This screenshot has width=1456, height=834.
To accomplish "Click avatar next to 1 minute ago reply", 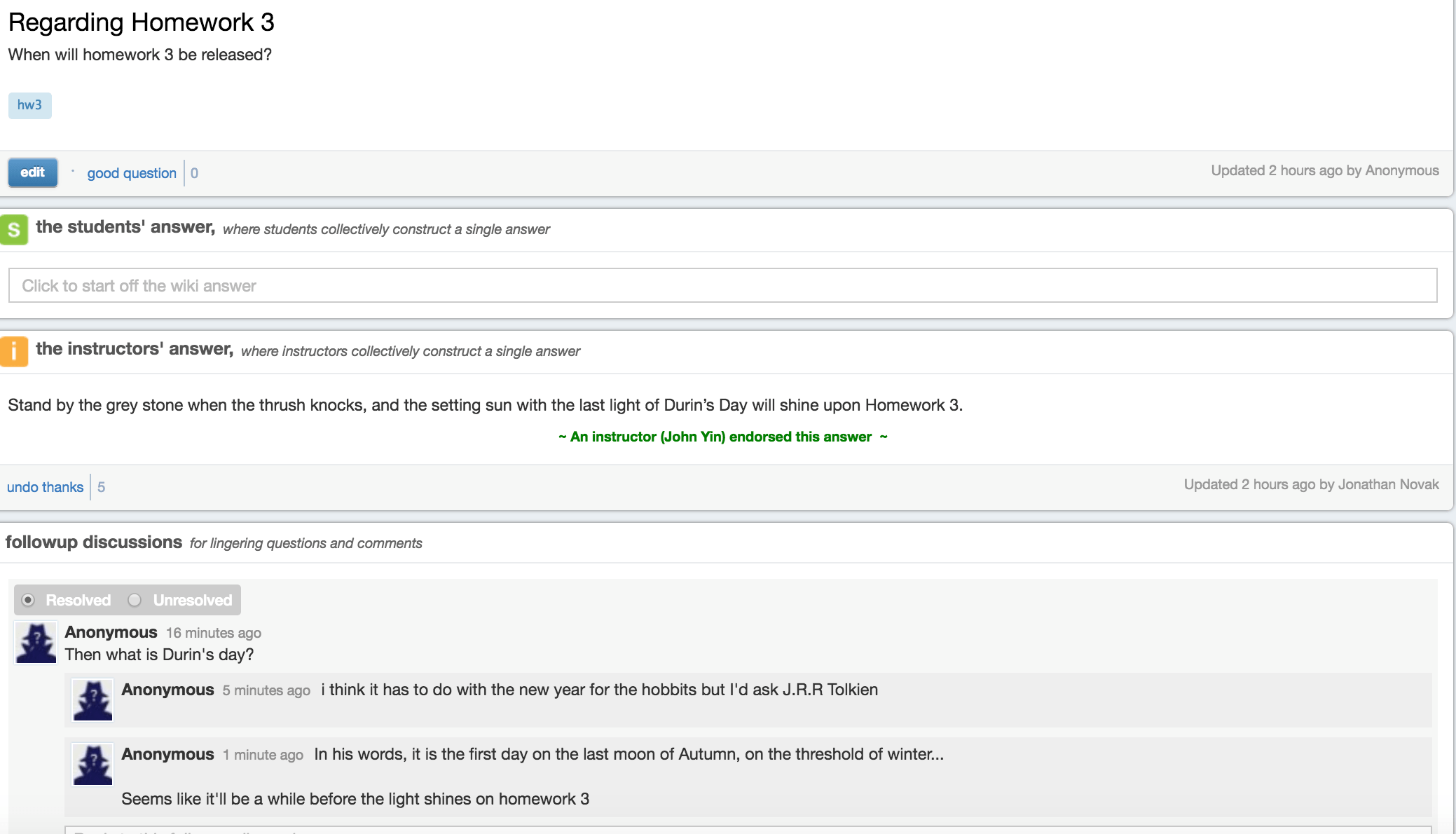I will pos(92,765).
